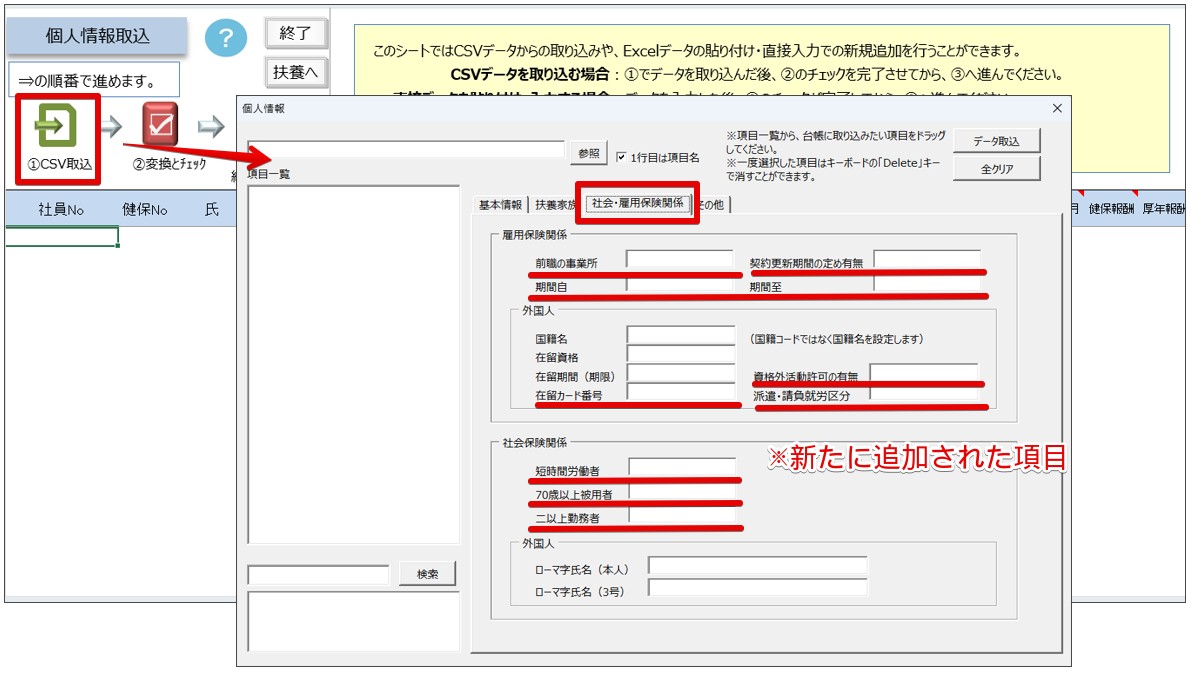
Task: Click the search text field beside 検索
Action: (318, 574)
